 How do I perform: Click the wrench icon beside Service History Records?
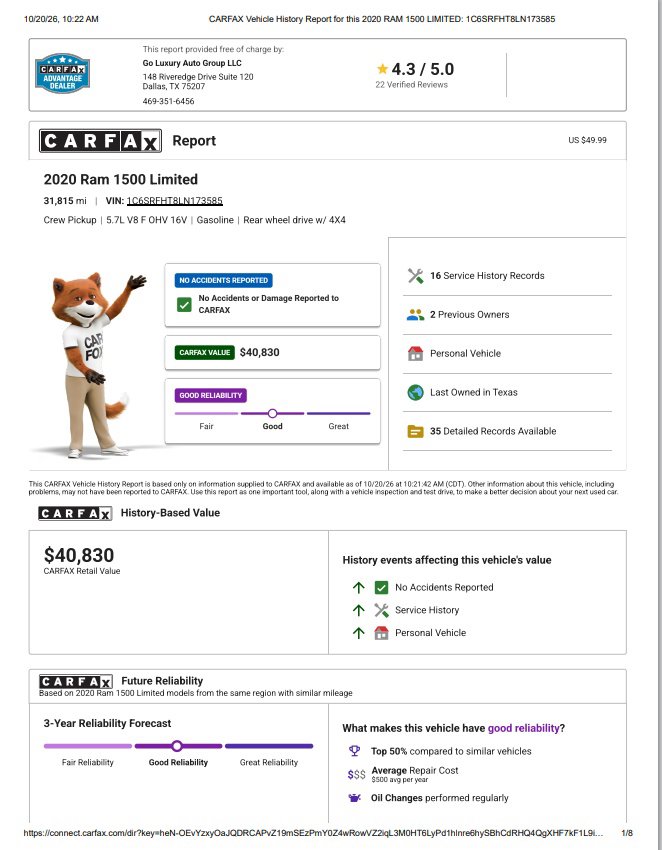click(x=415, y=276)
